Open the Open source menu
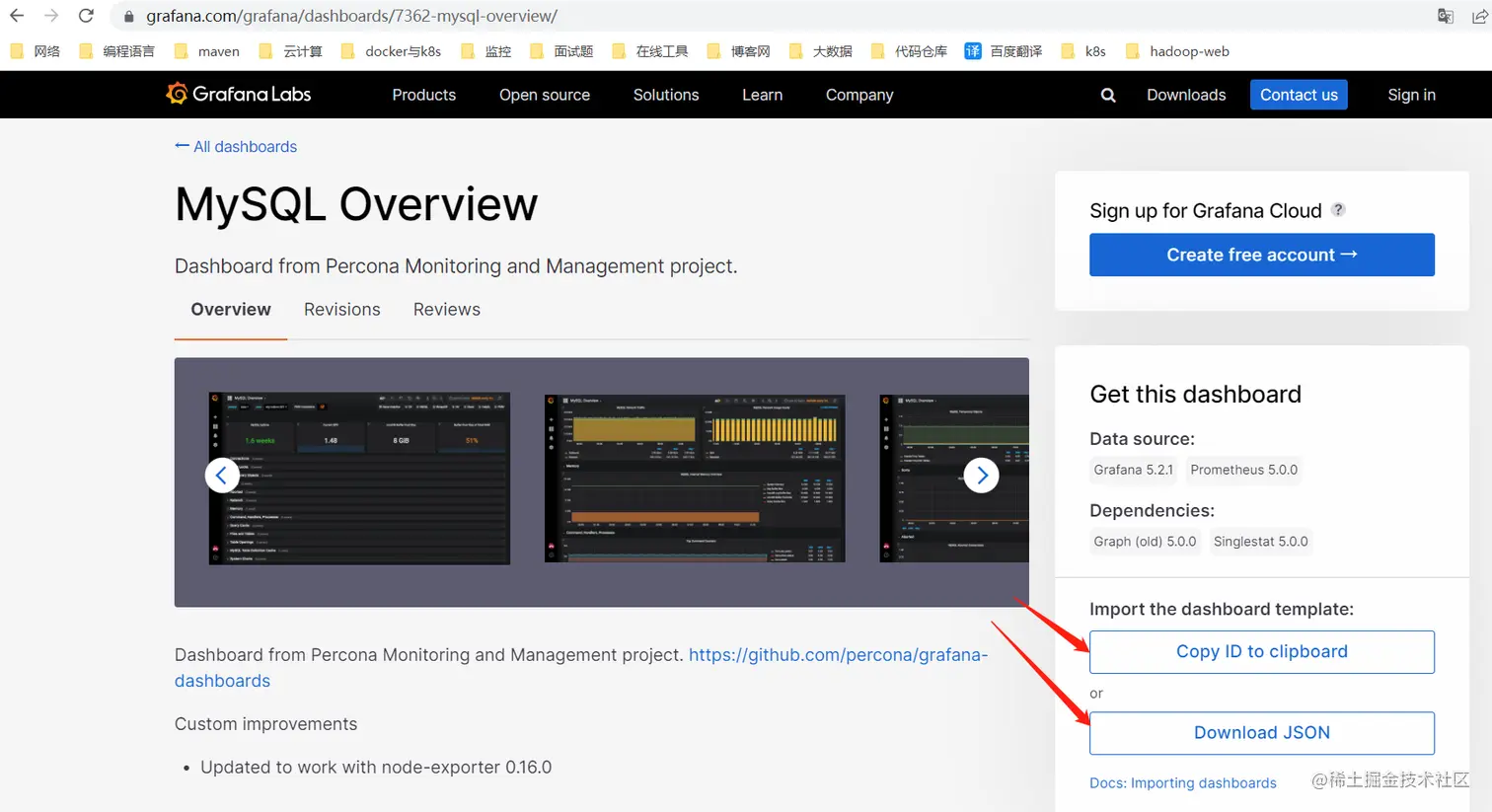1492x812 pixels. pyautogui.click(x=545, y=95)
